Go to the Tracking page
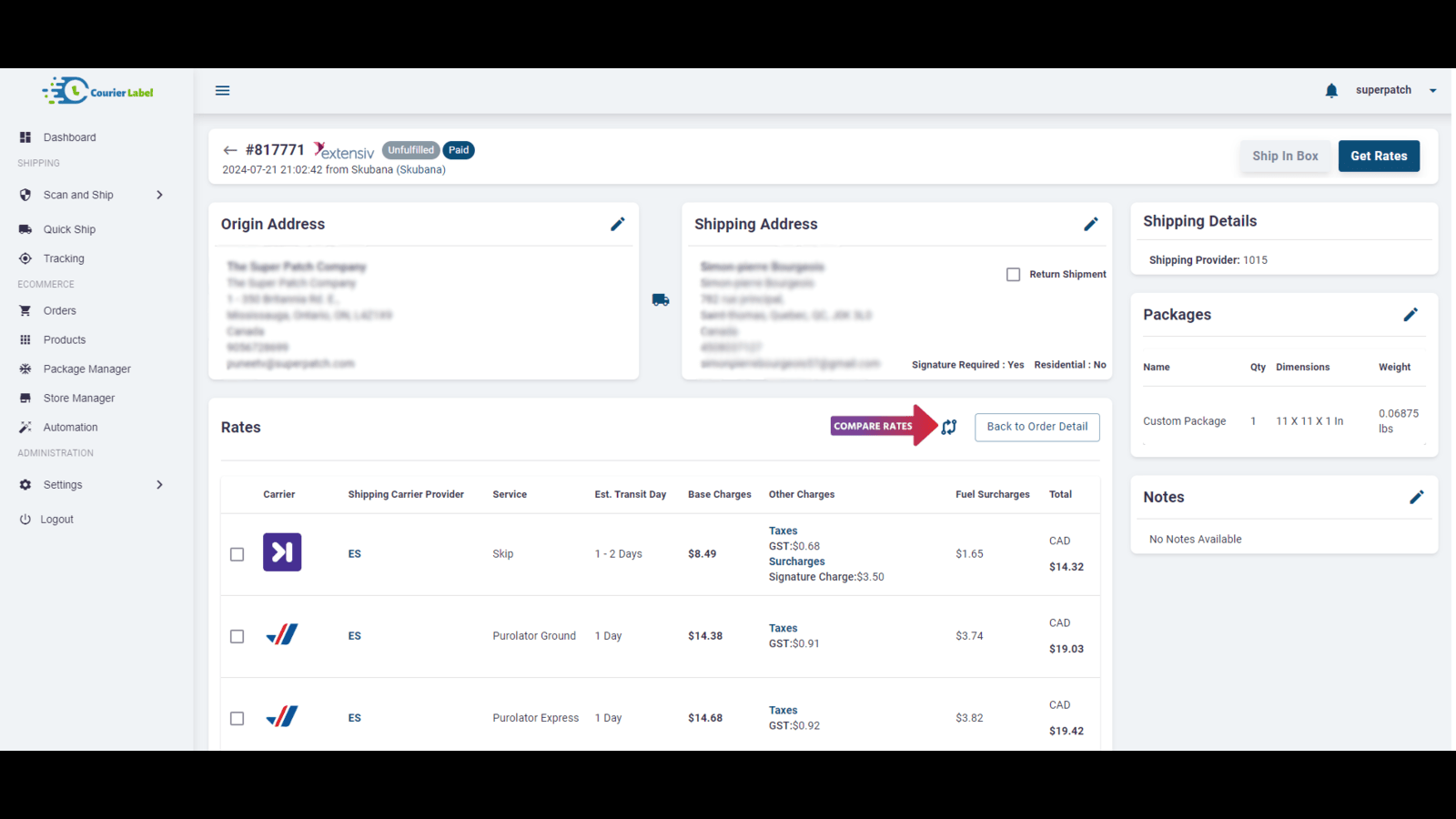Screen dimensions: 1456x819 point(64,258)
